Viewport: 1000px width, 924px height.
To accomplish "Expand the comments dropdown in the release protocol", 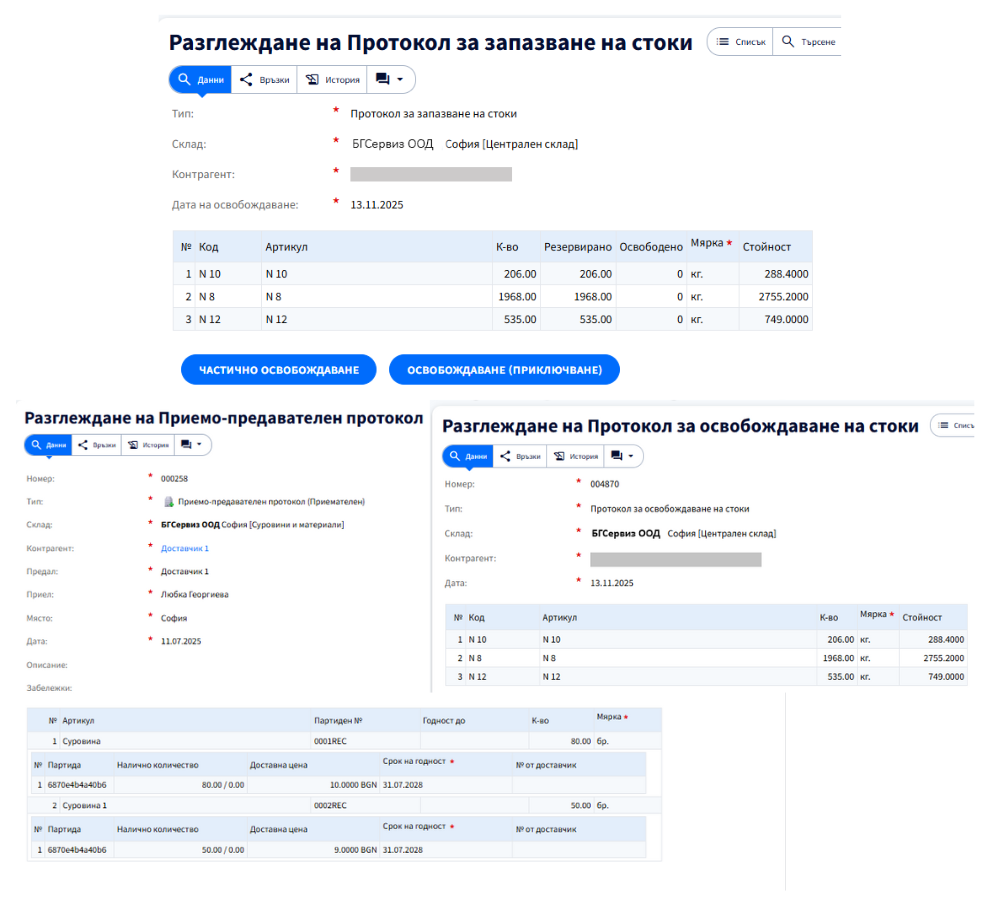I will [x=632, y=455].
